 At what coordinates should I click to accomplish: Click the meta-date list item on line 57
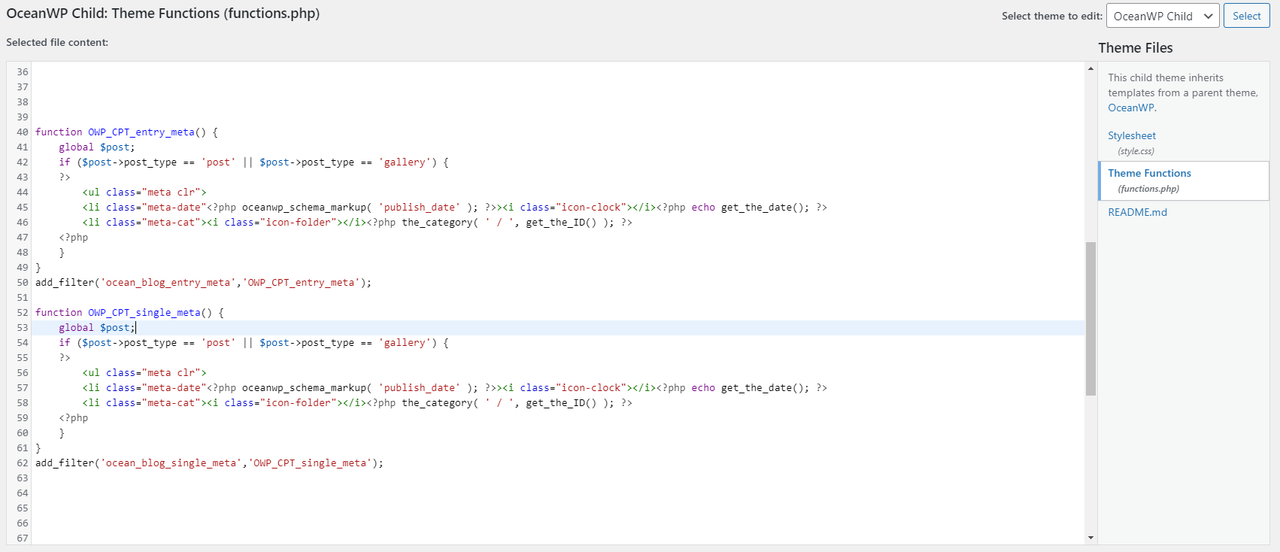point(455,387)
